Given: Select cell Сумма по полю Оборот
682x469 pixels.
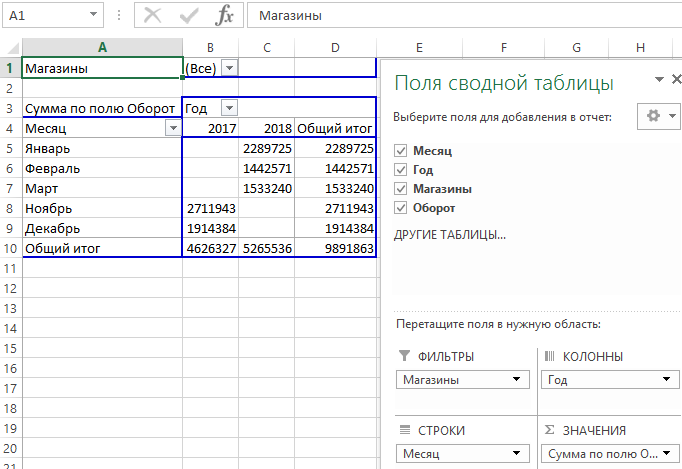Looking at the screenshot, I should pyautogui.click(x=102, y=108).
